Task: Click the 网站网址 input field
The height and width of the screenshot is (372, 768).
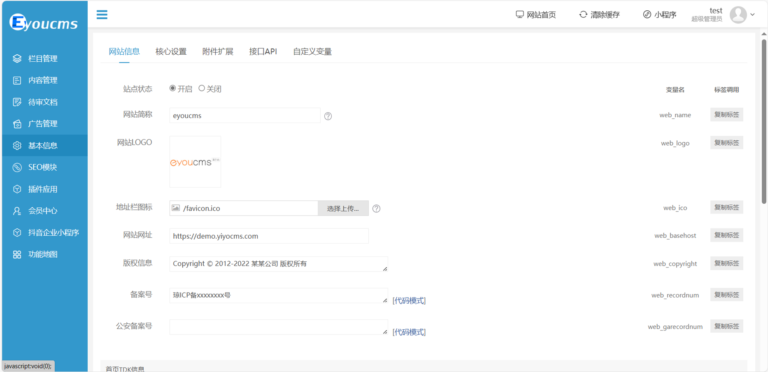Action: coord(269,236)
